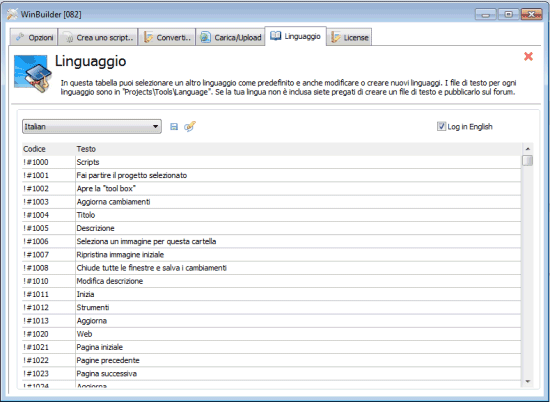
Task: Open the Carica/Upload tab
Action: [230, 37]
